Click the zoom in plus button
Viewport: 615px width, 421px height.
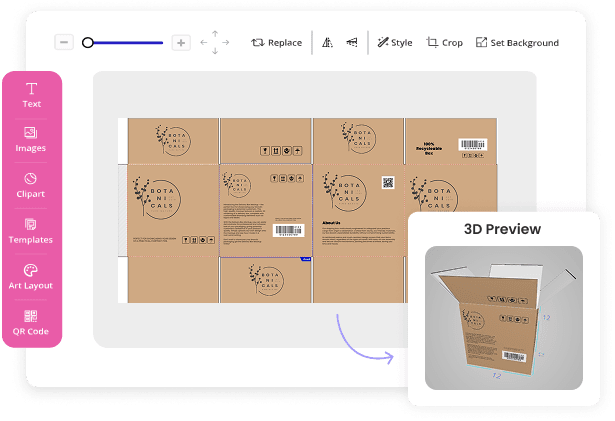tap(181, 43)
